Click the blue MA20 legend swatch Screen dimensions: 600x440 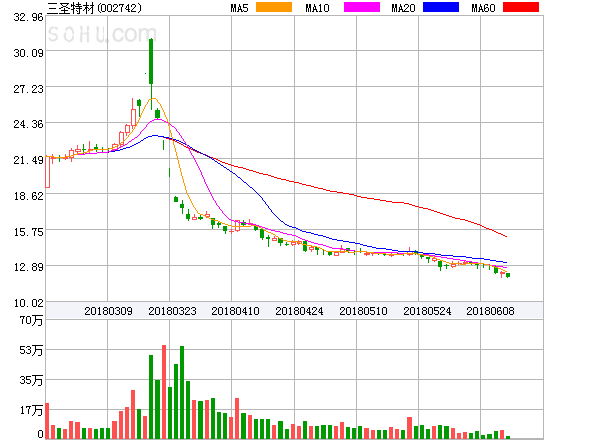tap(441, 7)
